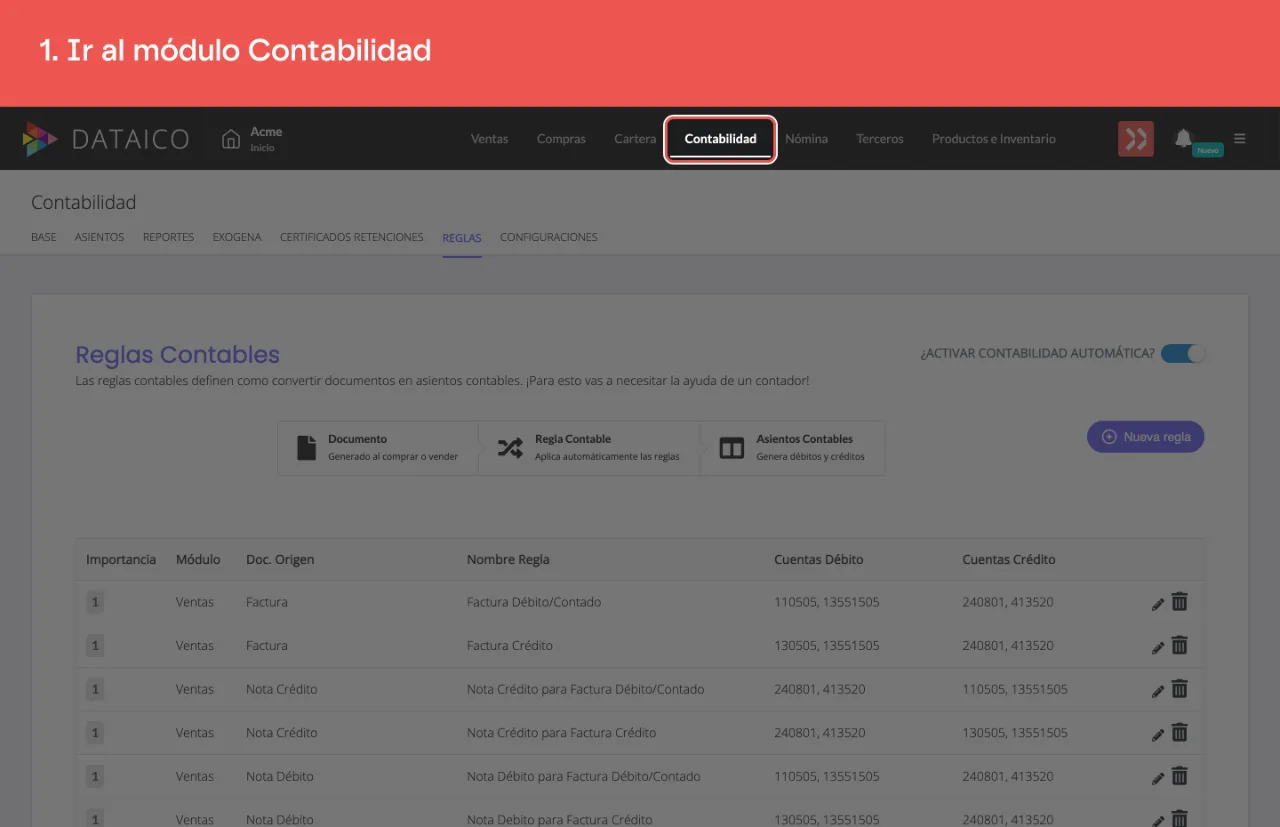
Task: Click the Dataico logo in the header
Action: point(106,139)
